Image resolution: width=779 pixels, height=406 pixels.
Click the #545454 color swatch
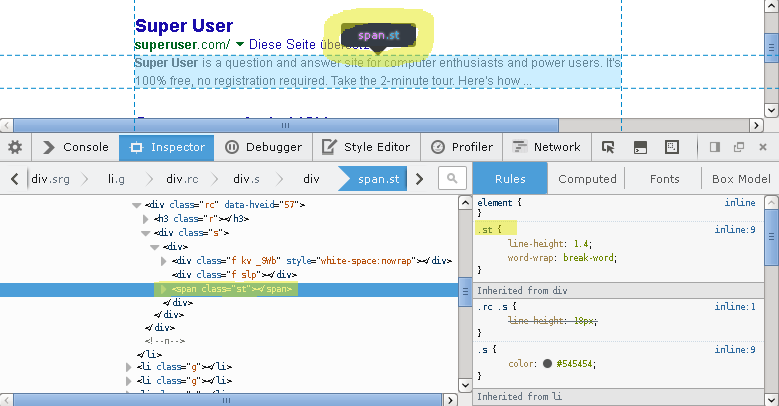547,363
